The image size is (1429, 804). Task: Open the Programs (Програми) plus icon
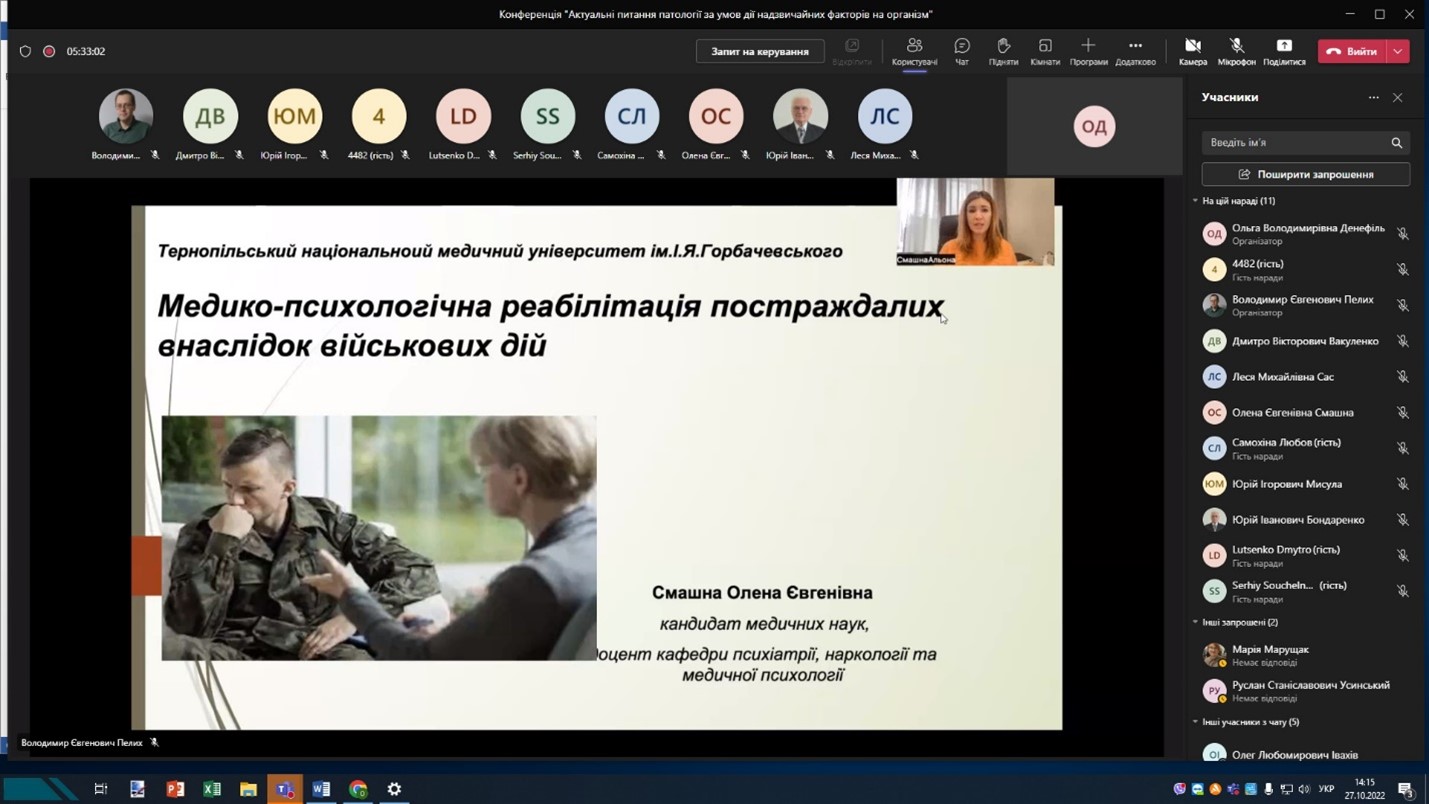[1088, 47]
